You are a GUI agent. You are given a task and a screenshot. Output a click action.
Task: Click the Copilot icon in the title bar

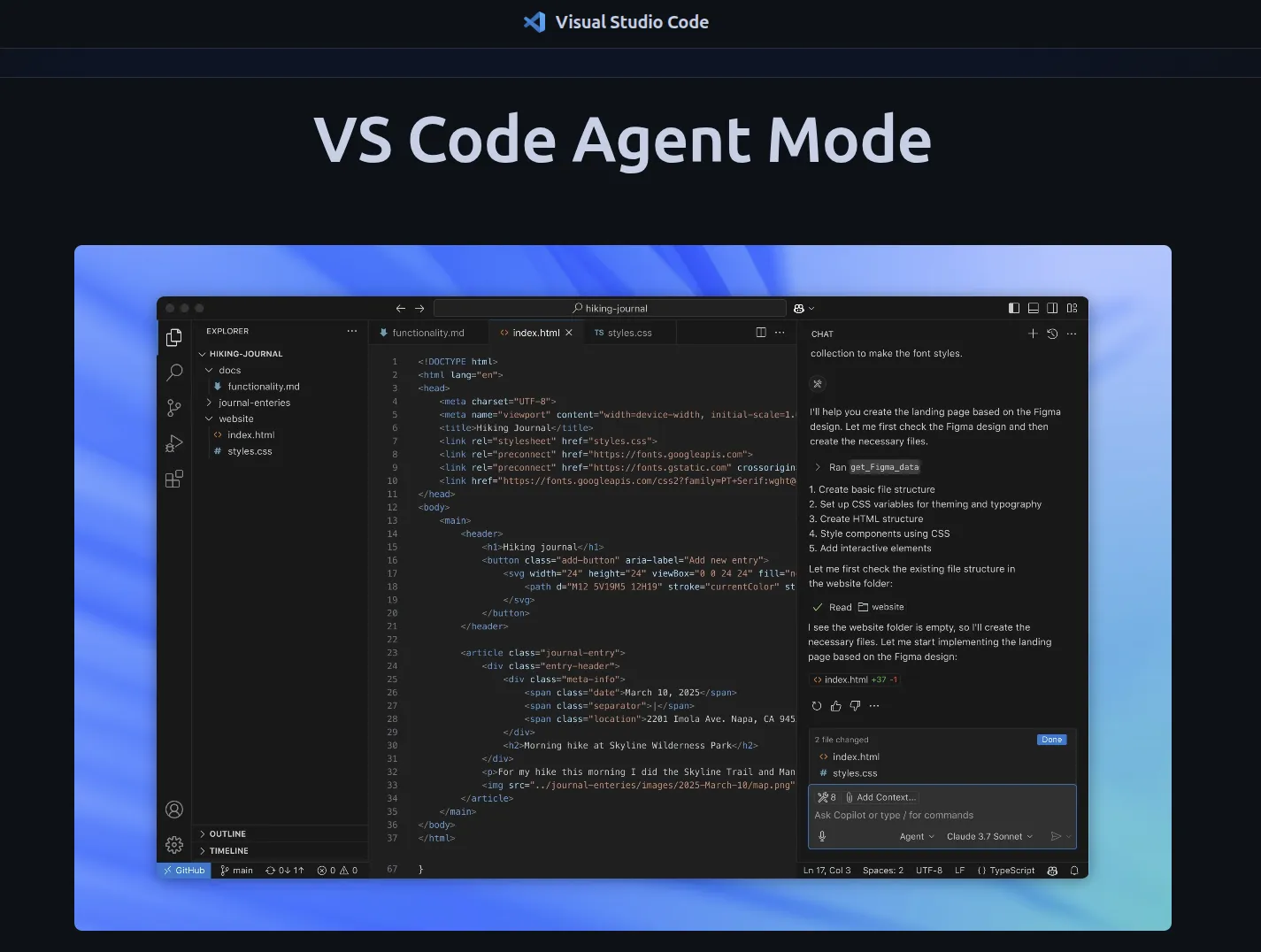coord(799,309)
